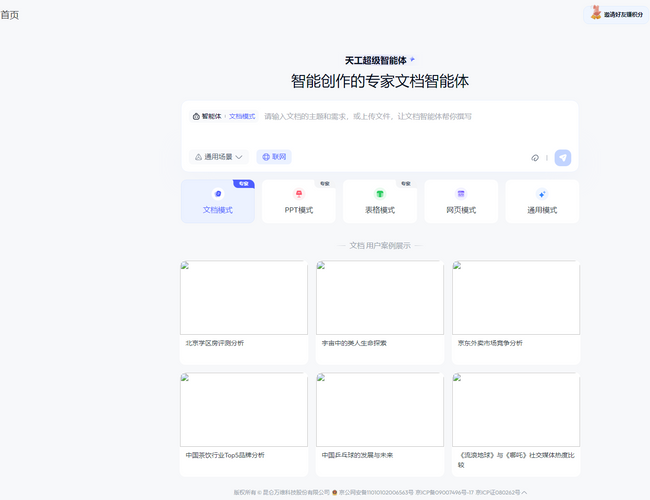Click the sparkle icon beside 天工超级智能体
Image resolution: width=650 pixels, height=500 pixels.
click(412, 60)
